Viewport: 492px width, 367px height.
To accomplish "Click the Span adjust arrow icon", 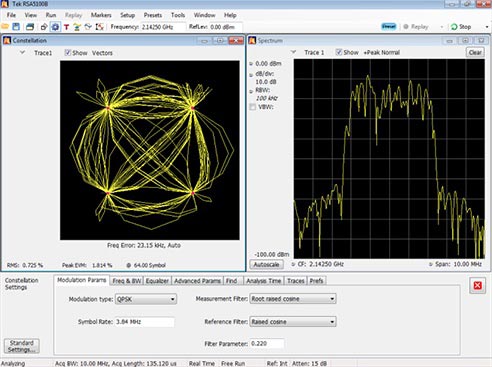I will coord(431,264).
